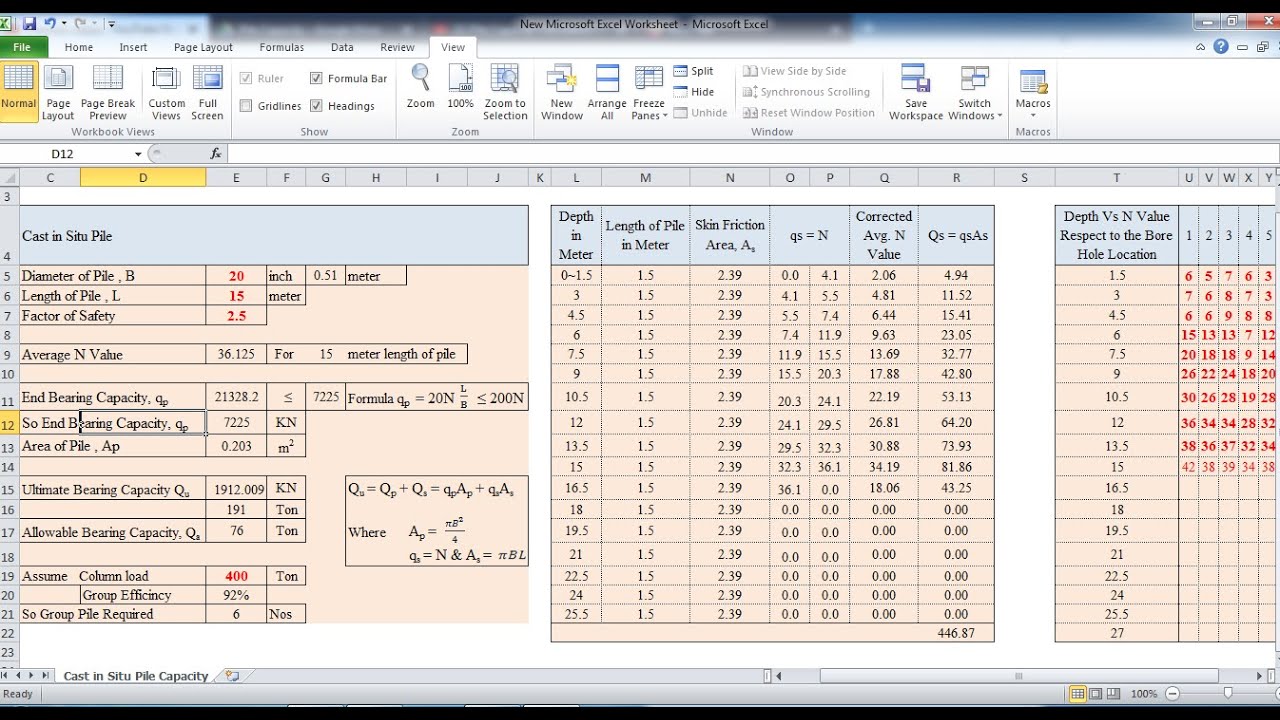Toggle Gridlines checkbox

[x=246, y=106]
